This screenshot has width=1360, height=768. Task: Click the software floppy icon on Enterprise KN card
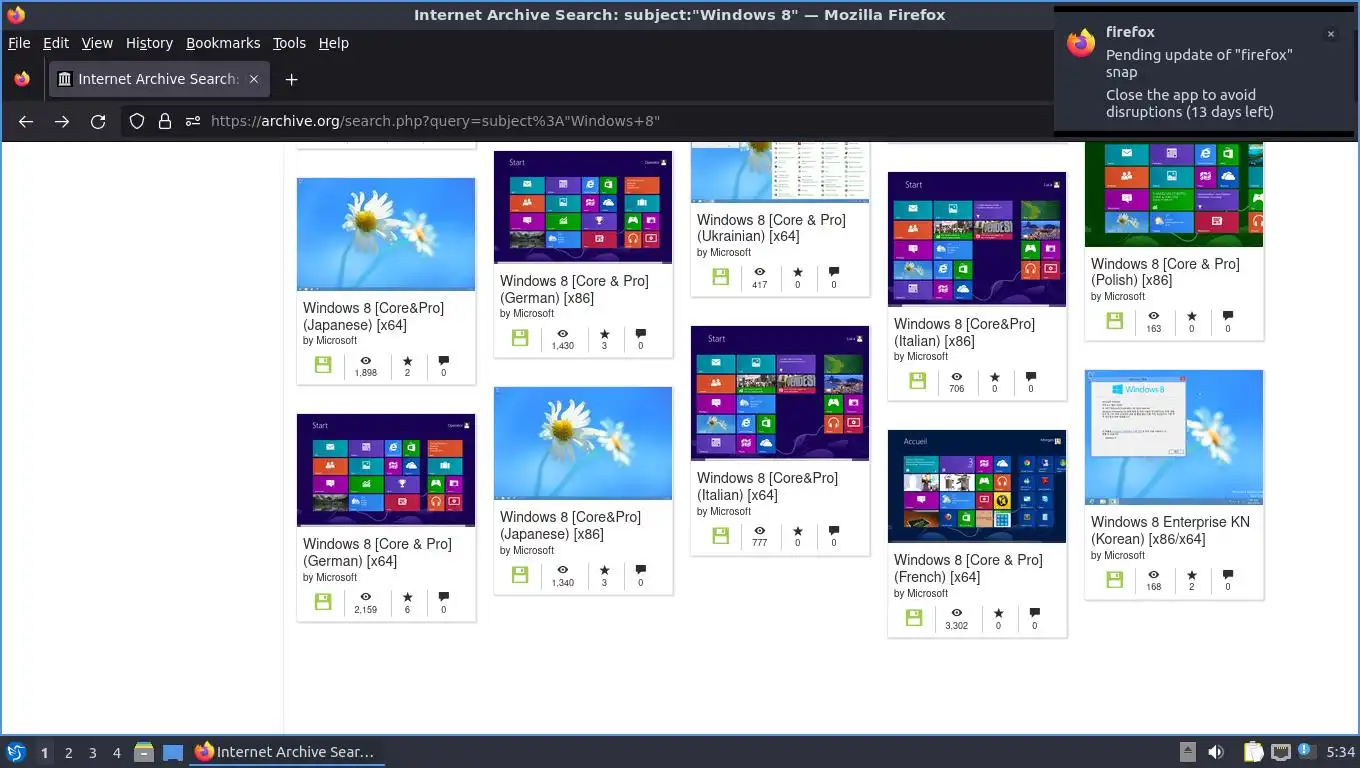point(1115,579)
